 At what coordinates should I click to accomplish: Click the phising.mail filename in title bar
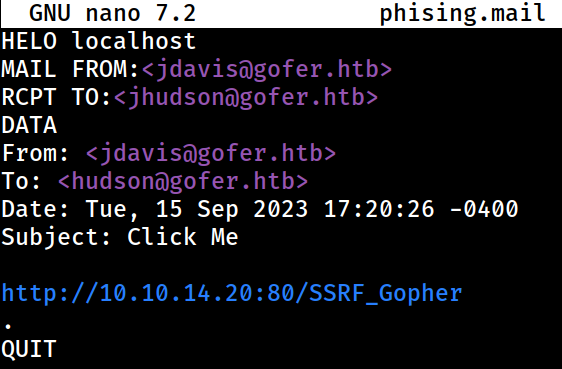coord(462,14)
